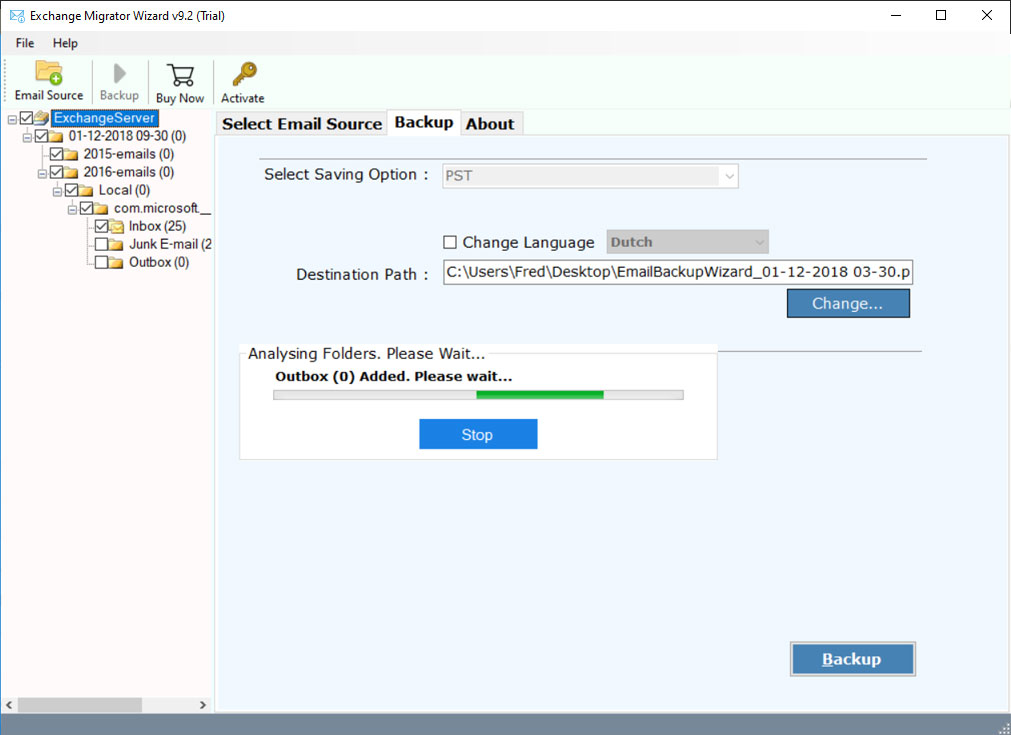Click the window resize grip in status bar
This screenshot has height=735, width=1011.
pos(1003,728)
